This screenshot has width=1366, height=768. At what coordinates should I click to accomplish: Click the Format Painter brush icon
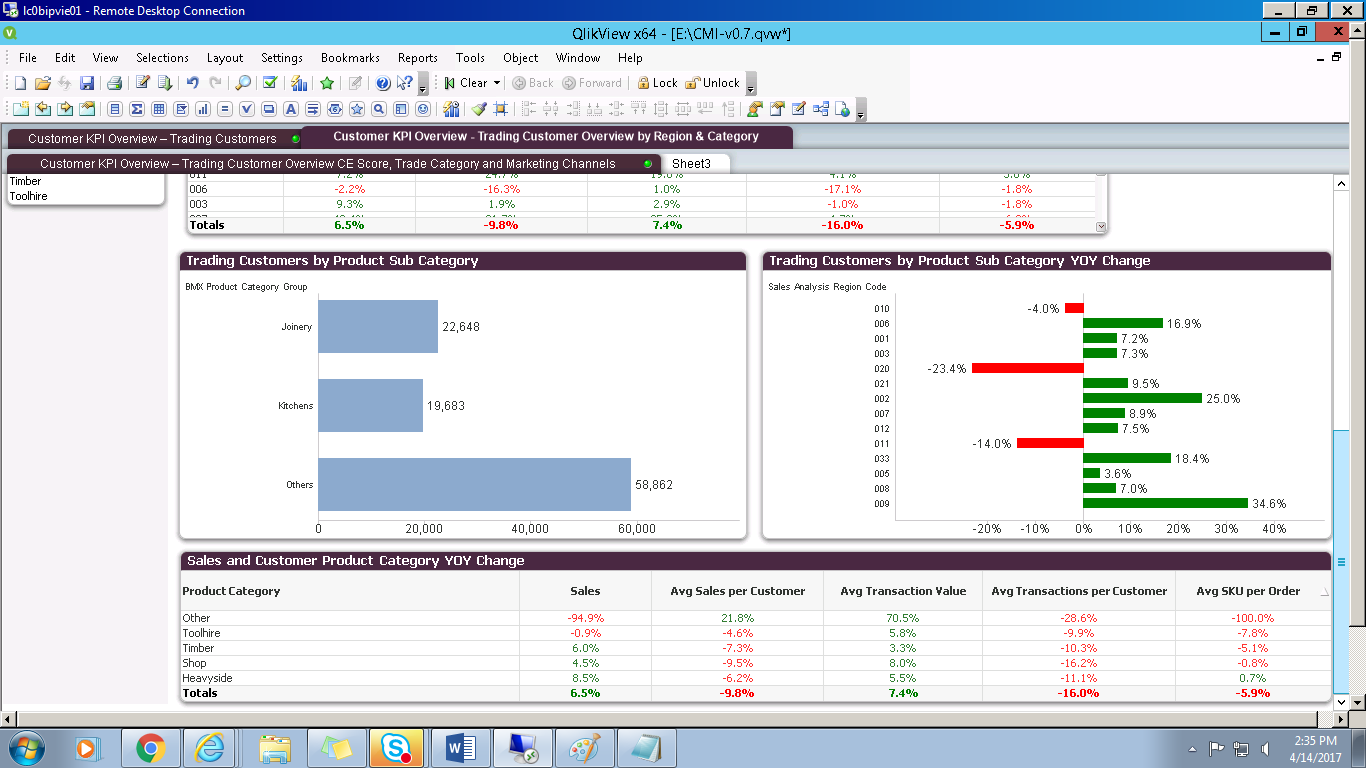(479, 109)
